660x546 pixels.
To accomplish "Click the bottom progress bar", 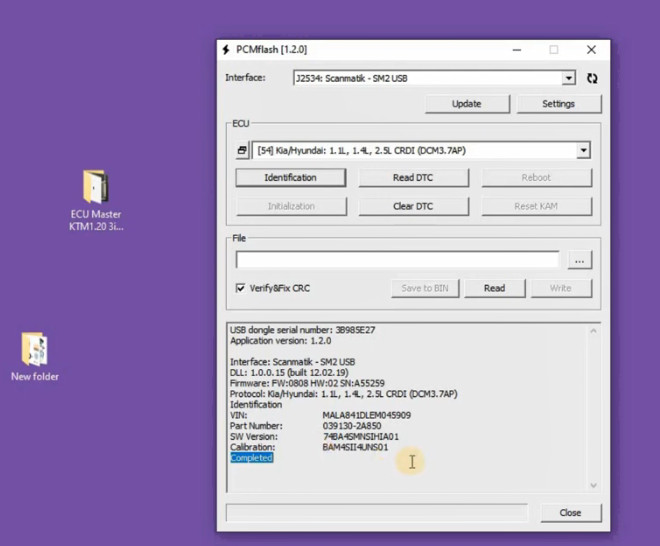I will [x=377, y=513].
